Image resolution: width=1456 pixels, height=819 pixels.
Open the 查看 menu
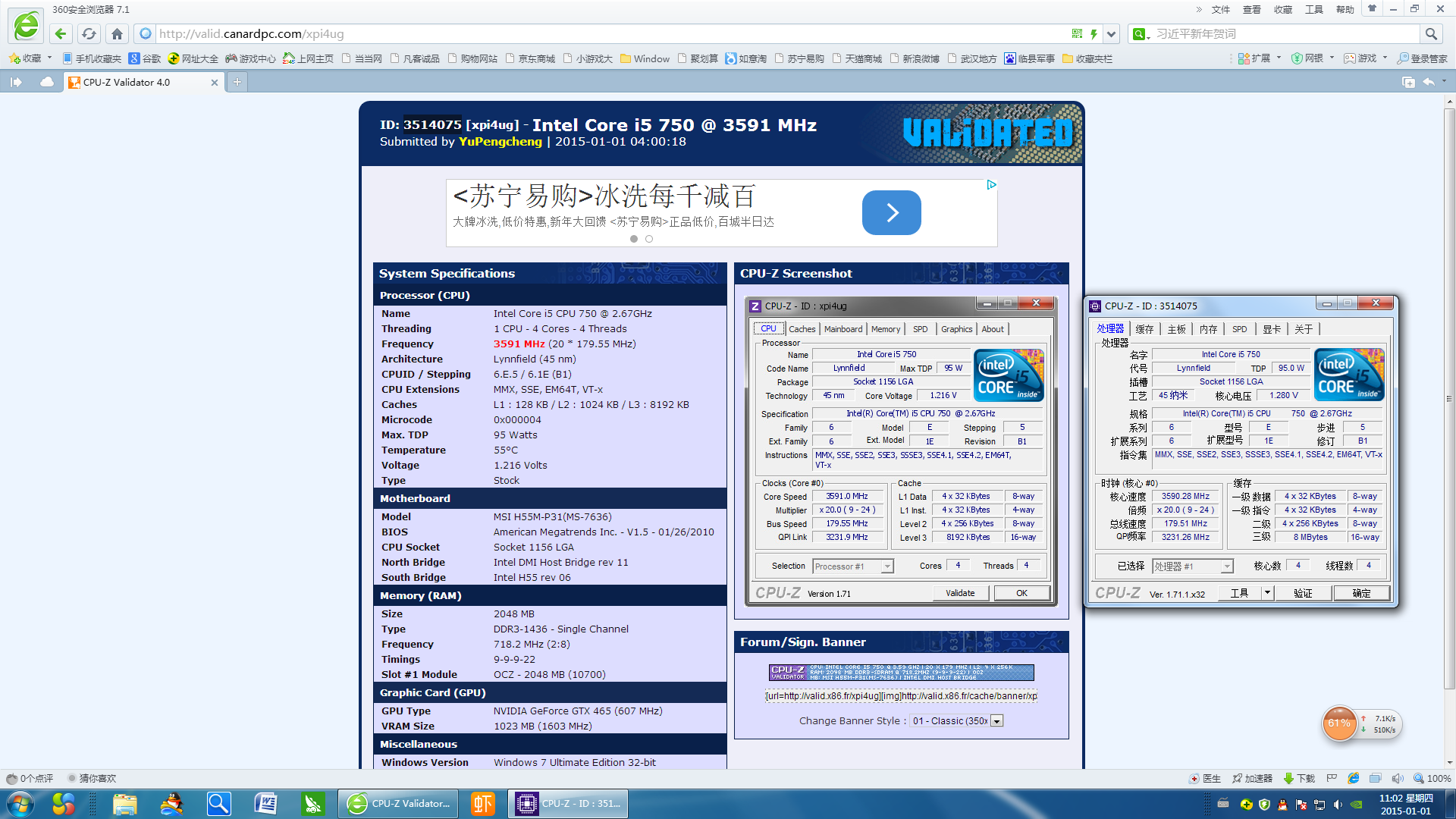[1252, 9]
